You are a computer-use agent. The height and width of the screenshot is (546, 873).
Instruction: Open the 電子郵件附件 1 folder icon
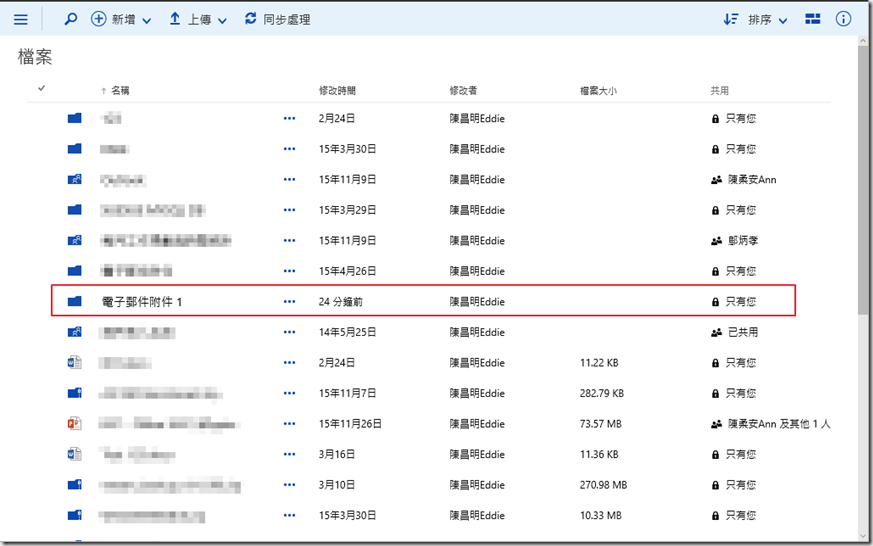74,301
